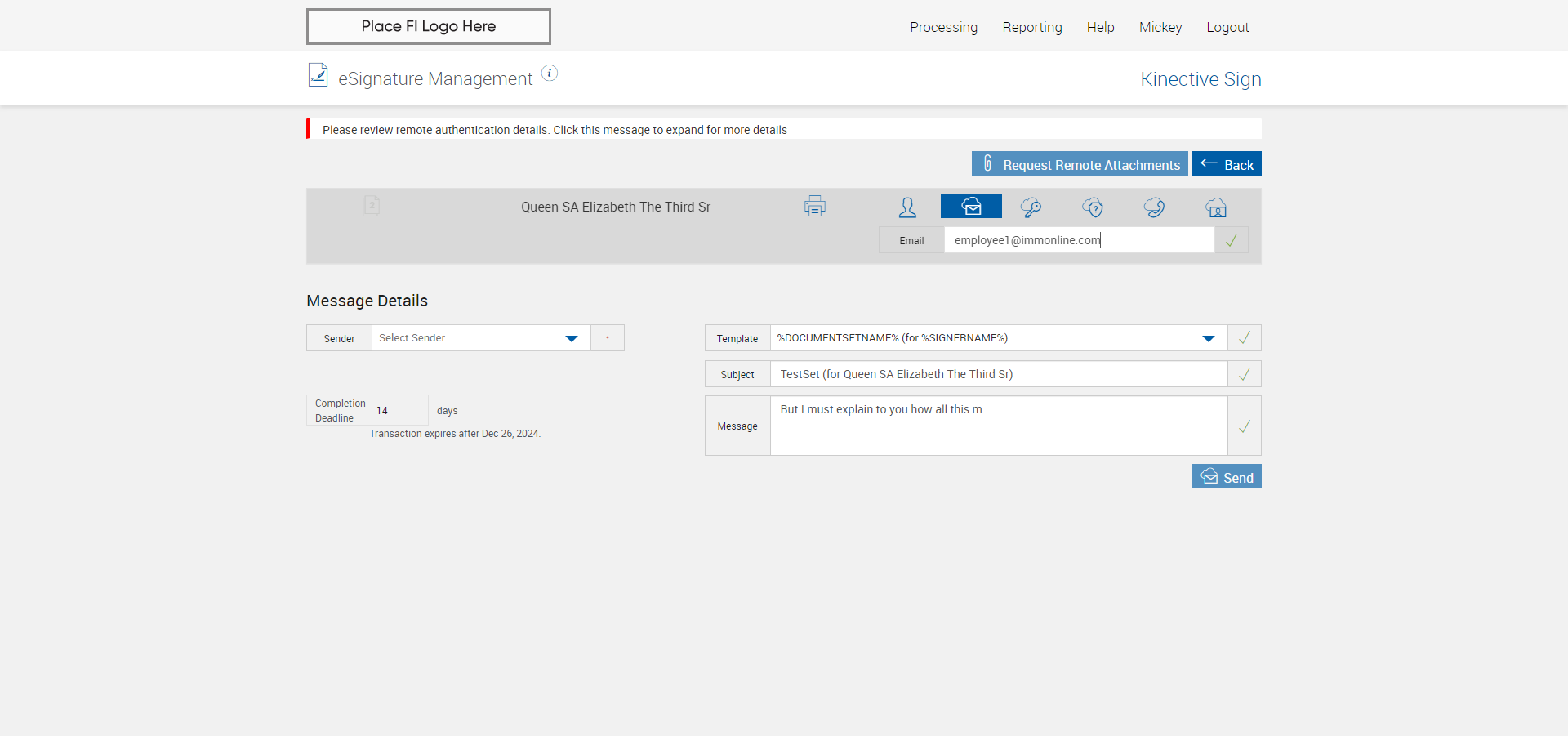The height and width of the screenshot is (736, 1568).
Task: Select the cloud phone authentication icon
Action: 1154,207
